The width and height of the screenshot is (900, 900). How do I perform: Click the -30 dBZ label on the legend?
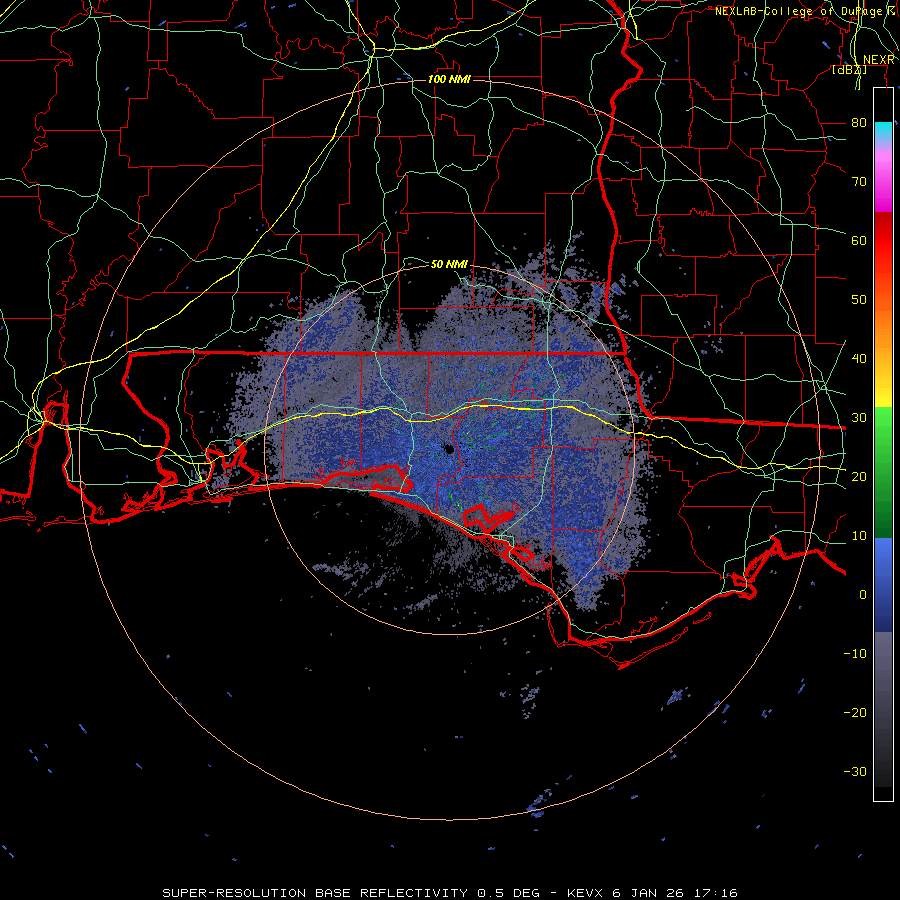point(855,772)
